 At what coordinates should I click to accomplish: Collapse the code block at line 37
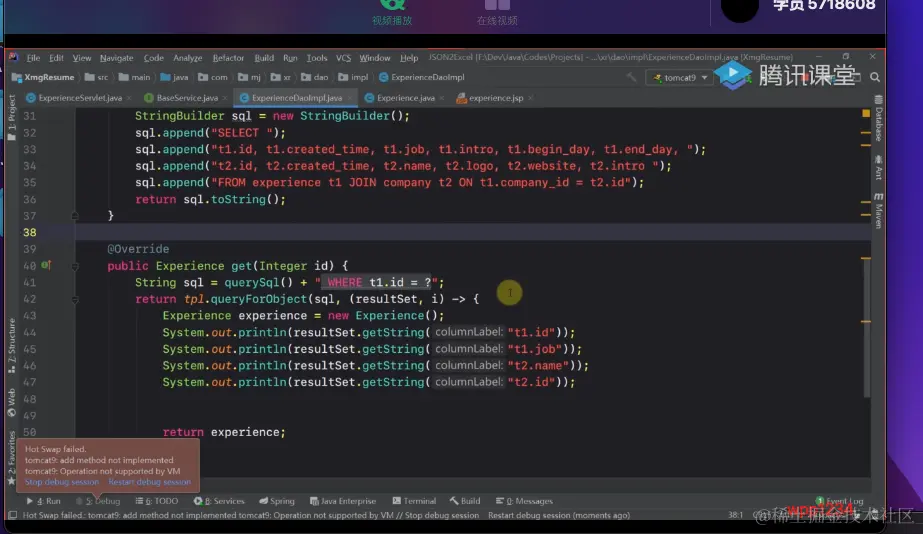75,216
